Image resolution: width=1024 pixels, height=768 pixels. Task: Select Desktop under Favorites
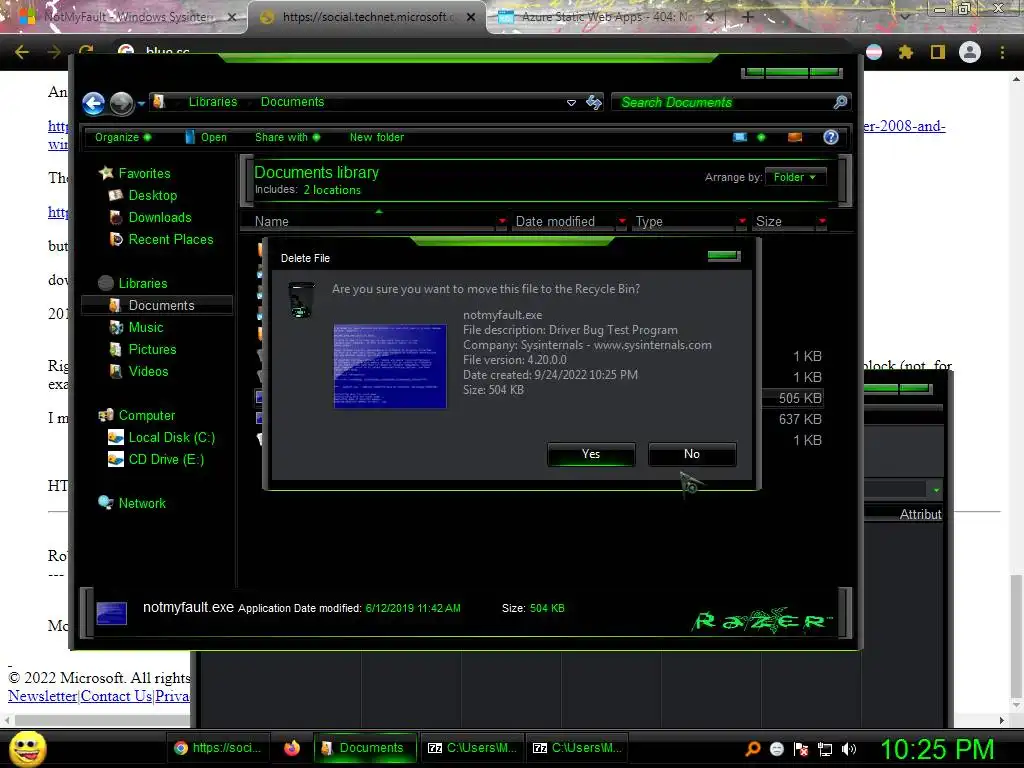tap(142, 195)
